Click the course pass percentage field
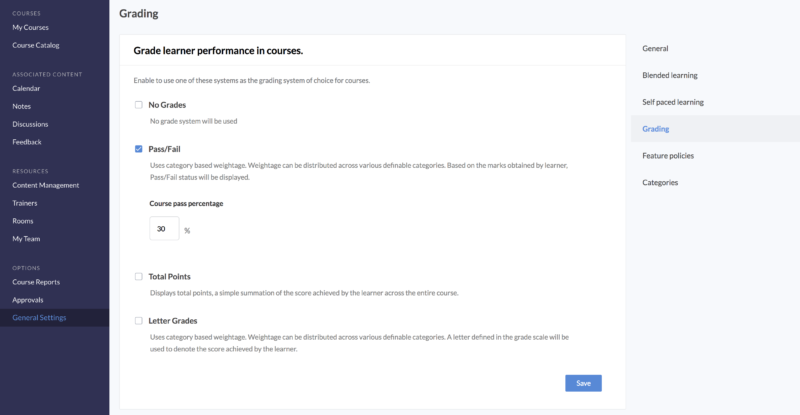This screenshot has width=800, height=415. tap(164, 229)
